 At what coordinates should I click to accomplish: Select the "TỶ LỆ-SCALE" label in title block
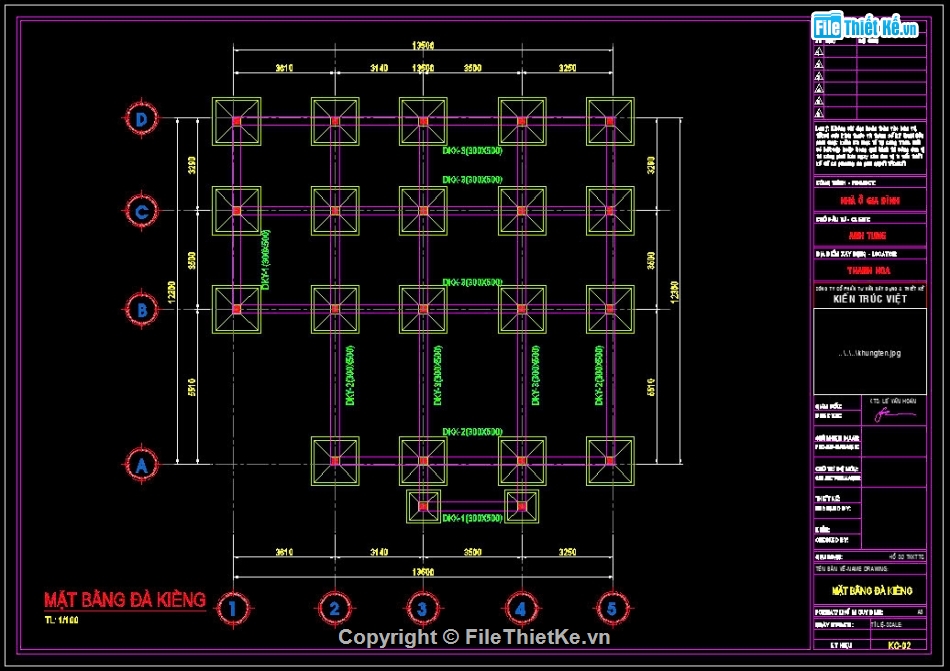886,624
